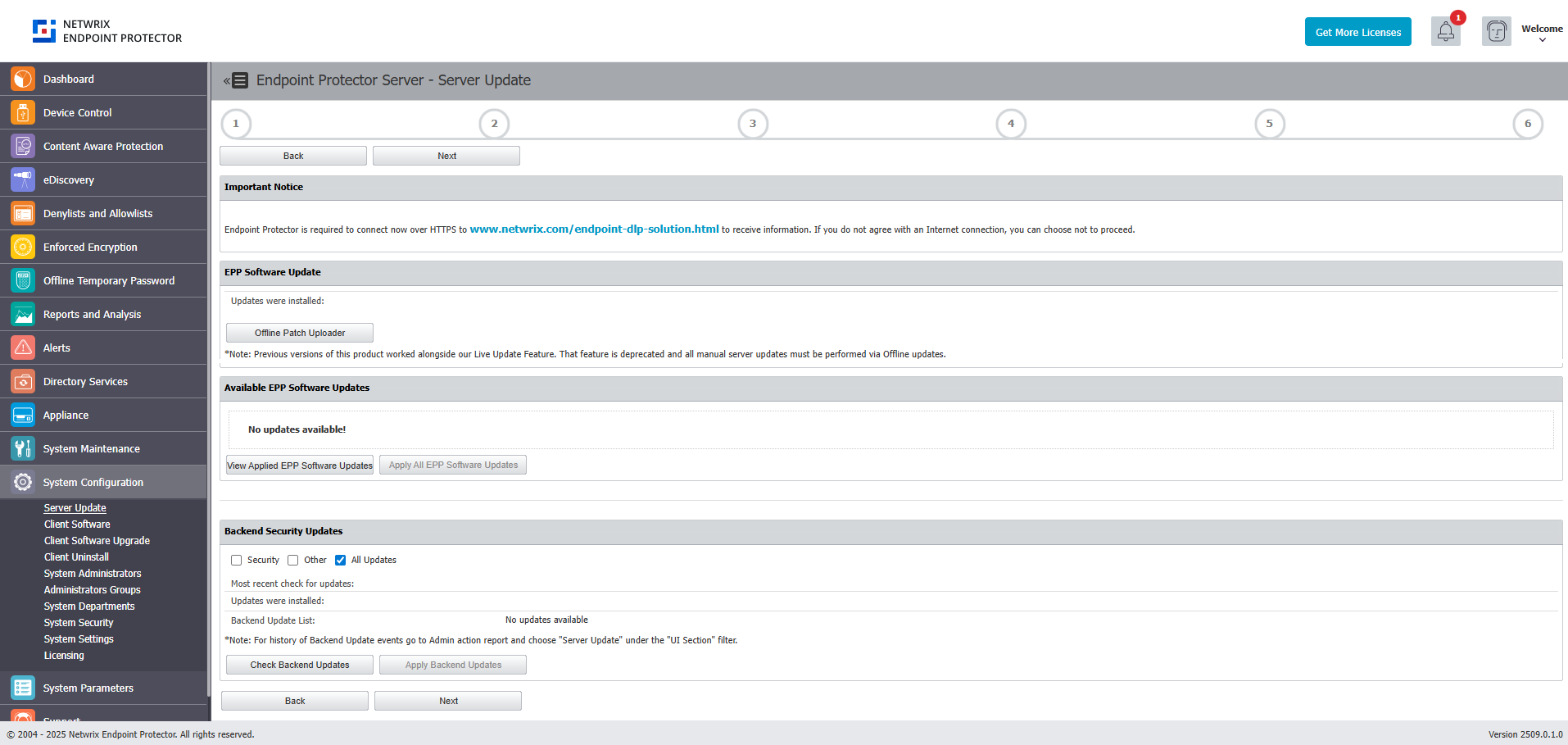Switch to the Client Software page
This screenshot has height=745, width=1568.
click(x=76, y=524)
